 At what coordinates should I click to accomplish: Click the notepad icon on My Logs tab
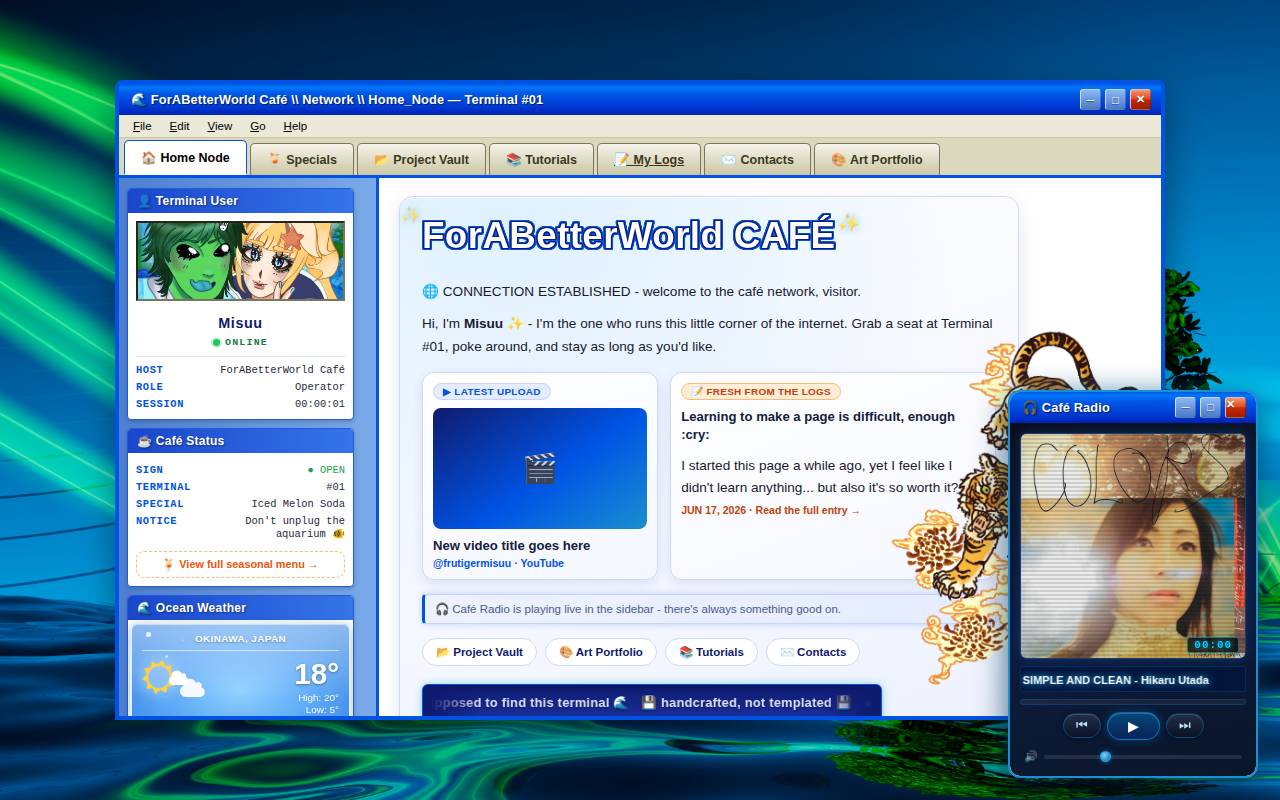point(621,160)
